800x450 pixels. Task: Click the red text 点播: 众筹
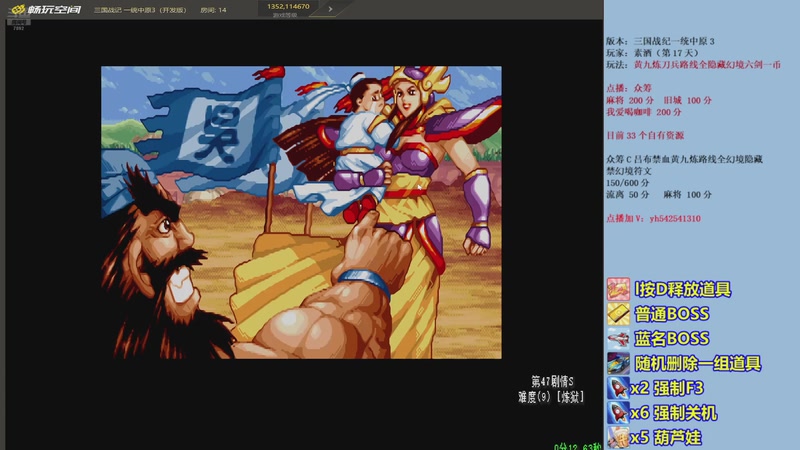629,88
